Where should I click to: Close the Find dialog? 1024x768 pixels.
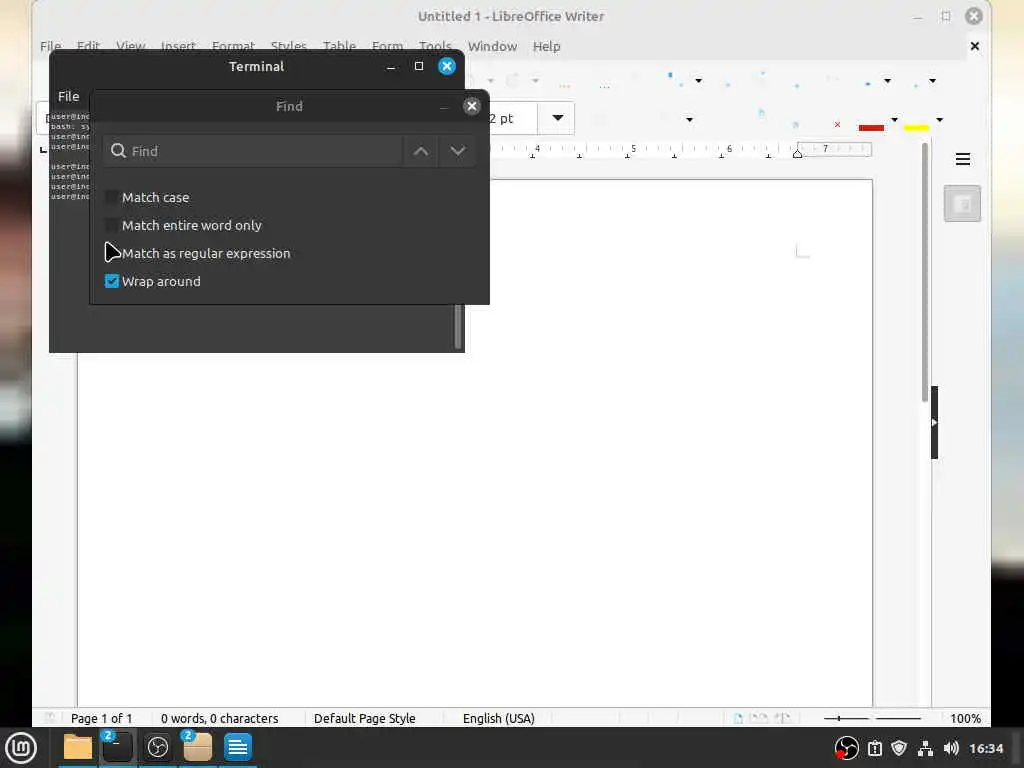(472, 106)
